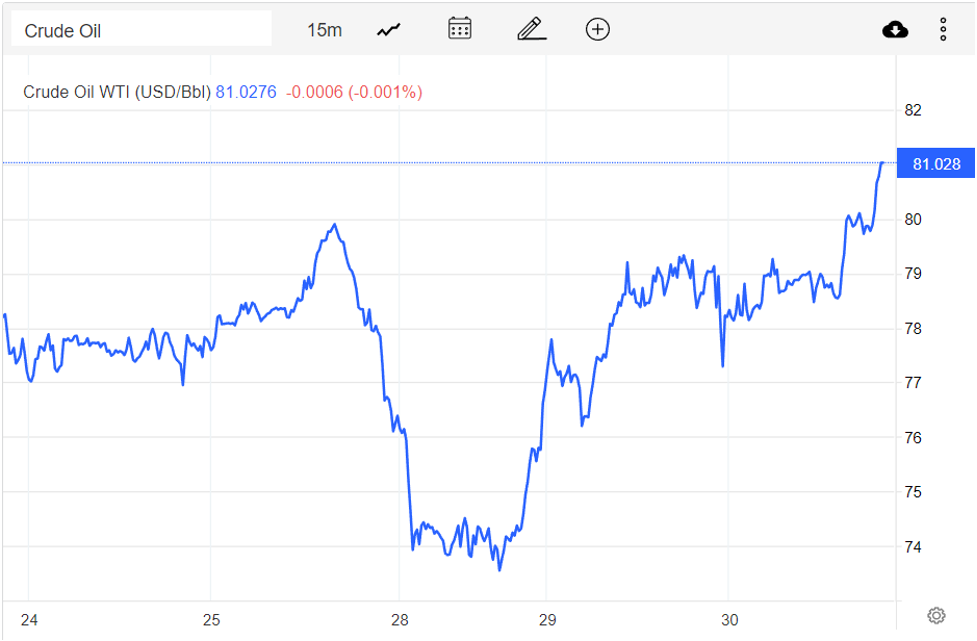
Task: Click the 74 price axis label
Action: coord(912,547)
